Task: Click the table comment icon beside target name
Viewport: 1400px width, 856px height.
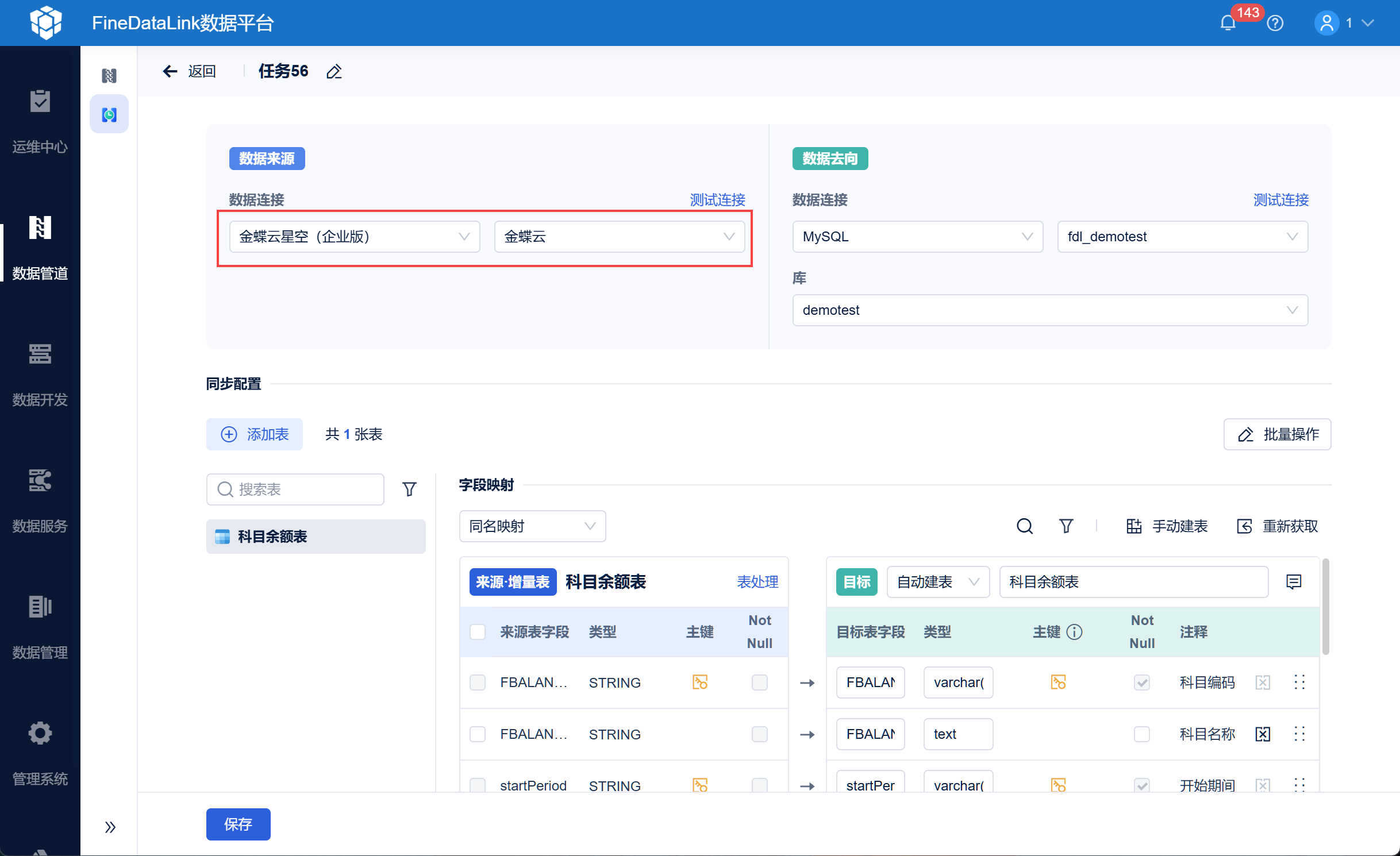Action: pyautogui.click(x=1294, y=582)
